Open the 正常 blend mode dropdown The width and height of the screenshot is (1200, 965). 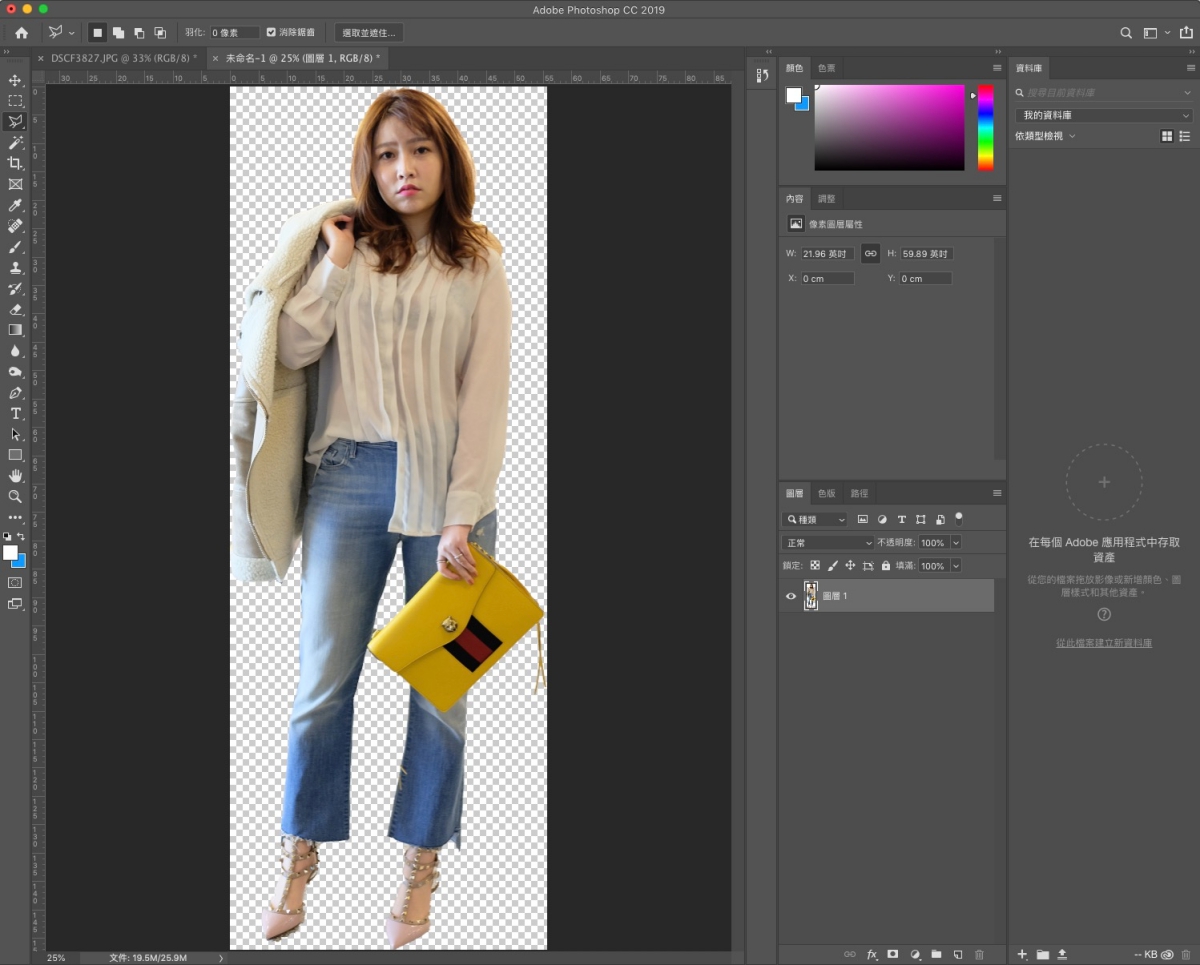point(828,543)
